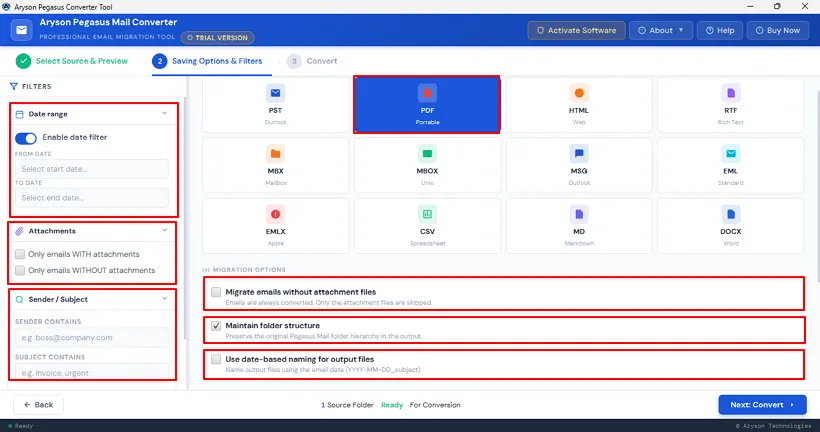
Task: Pick the MD Markdown format icon
Action: (x=579, y=214)
